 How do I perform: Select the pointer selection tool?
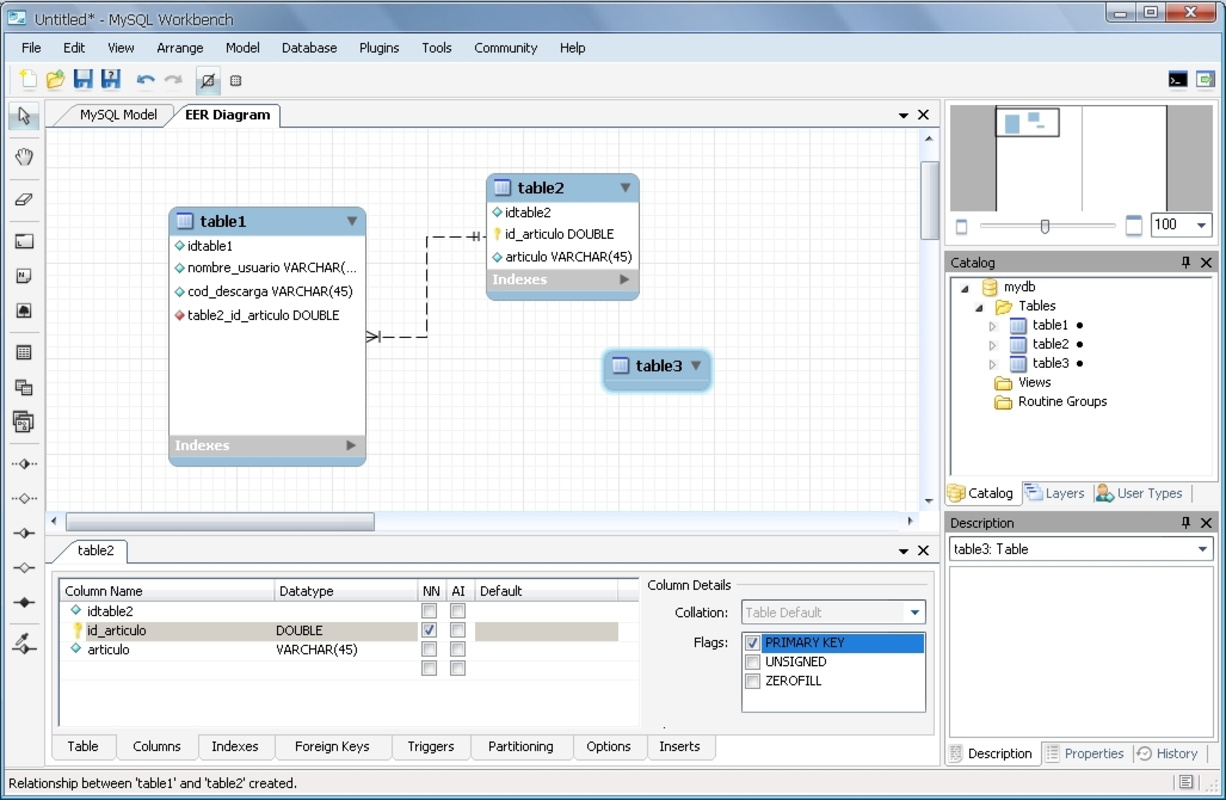pos(24,116)
